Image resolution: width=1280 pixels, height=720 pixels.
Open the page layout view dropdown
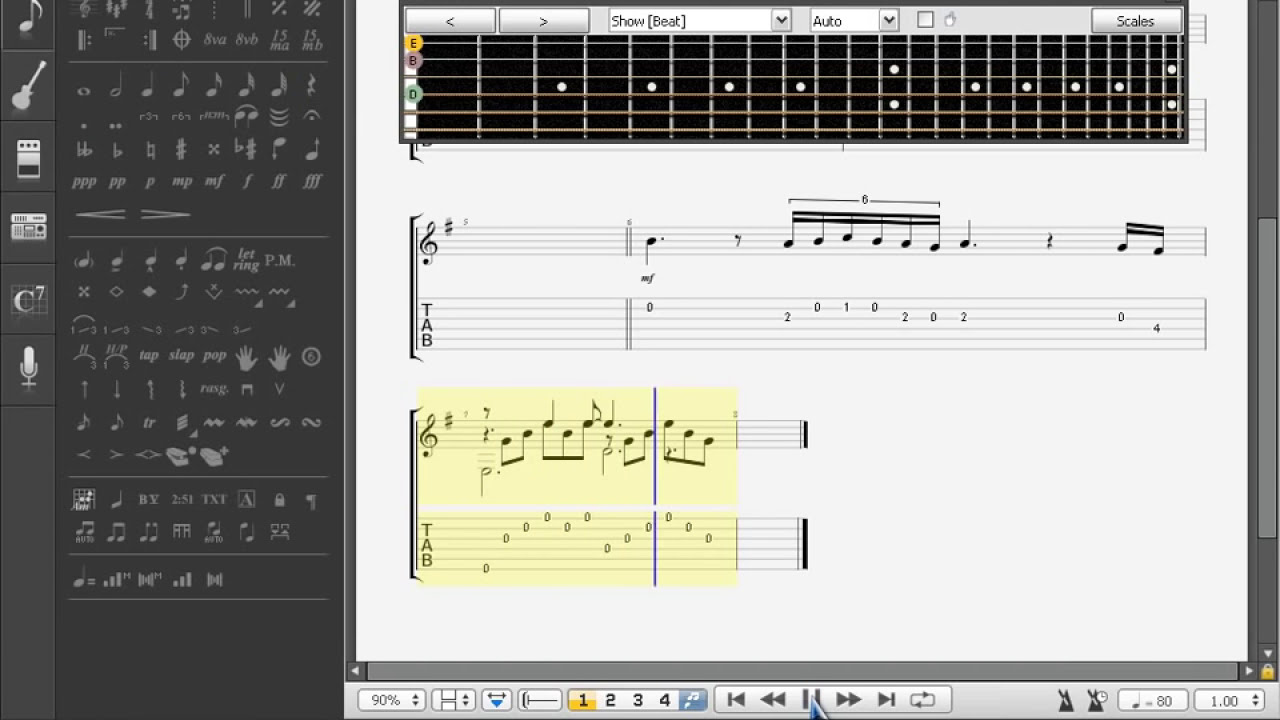453,700
